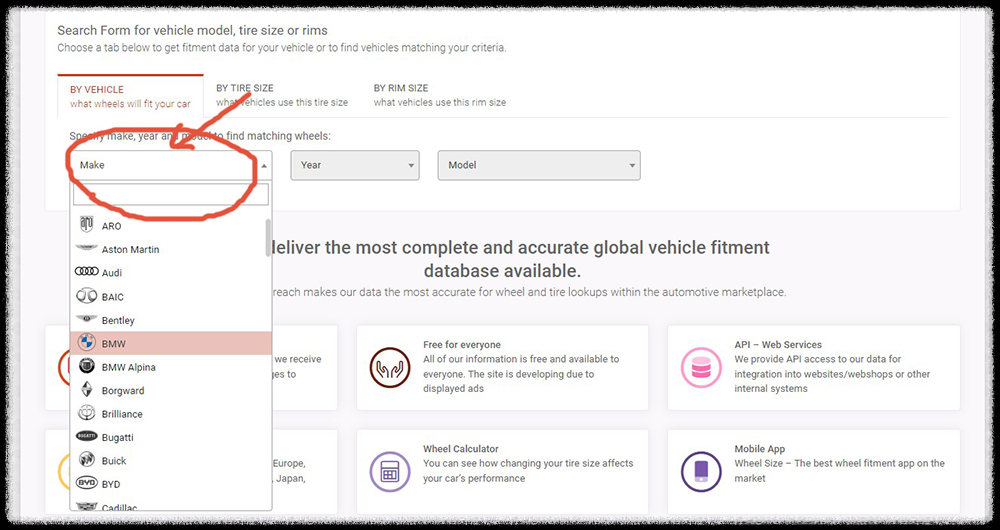This screenshot has height=530, width=1000.
Task: Switch to the BY RIM SIZE tab
Action: [439, 95]
